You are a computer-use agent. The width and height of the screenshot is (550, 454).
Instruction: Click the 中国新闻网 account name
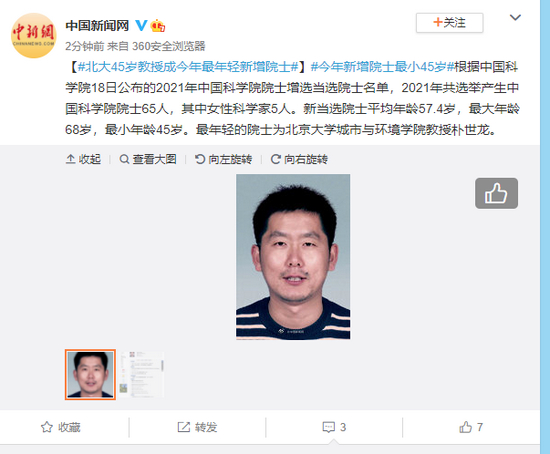[97, 26]
